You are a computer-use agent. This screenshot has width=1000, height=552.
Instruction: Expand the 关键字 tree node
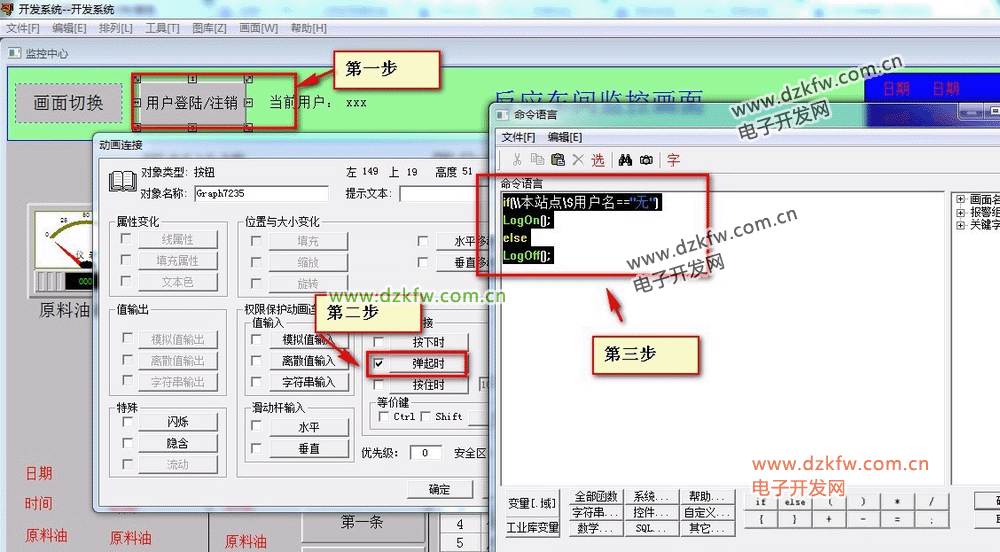click(x=961, y=225)
